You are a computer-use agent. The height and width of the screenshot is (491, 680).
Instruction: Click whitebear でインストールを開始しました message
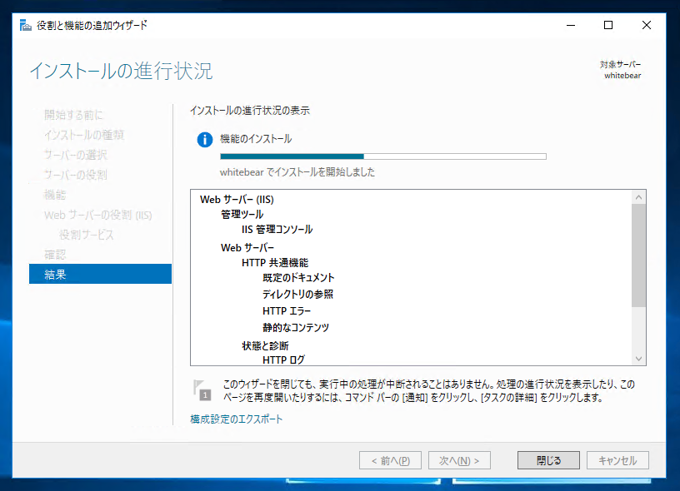click(297, 172)
